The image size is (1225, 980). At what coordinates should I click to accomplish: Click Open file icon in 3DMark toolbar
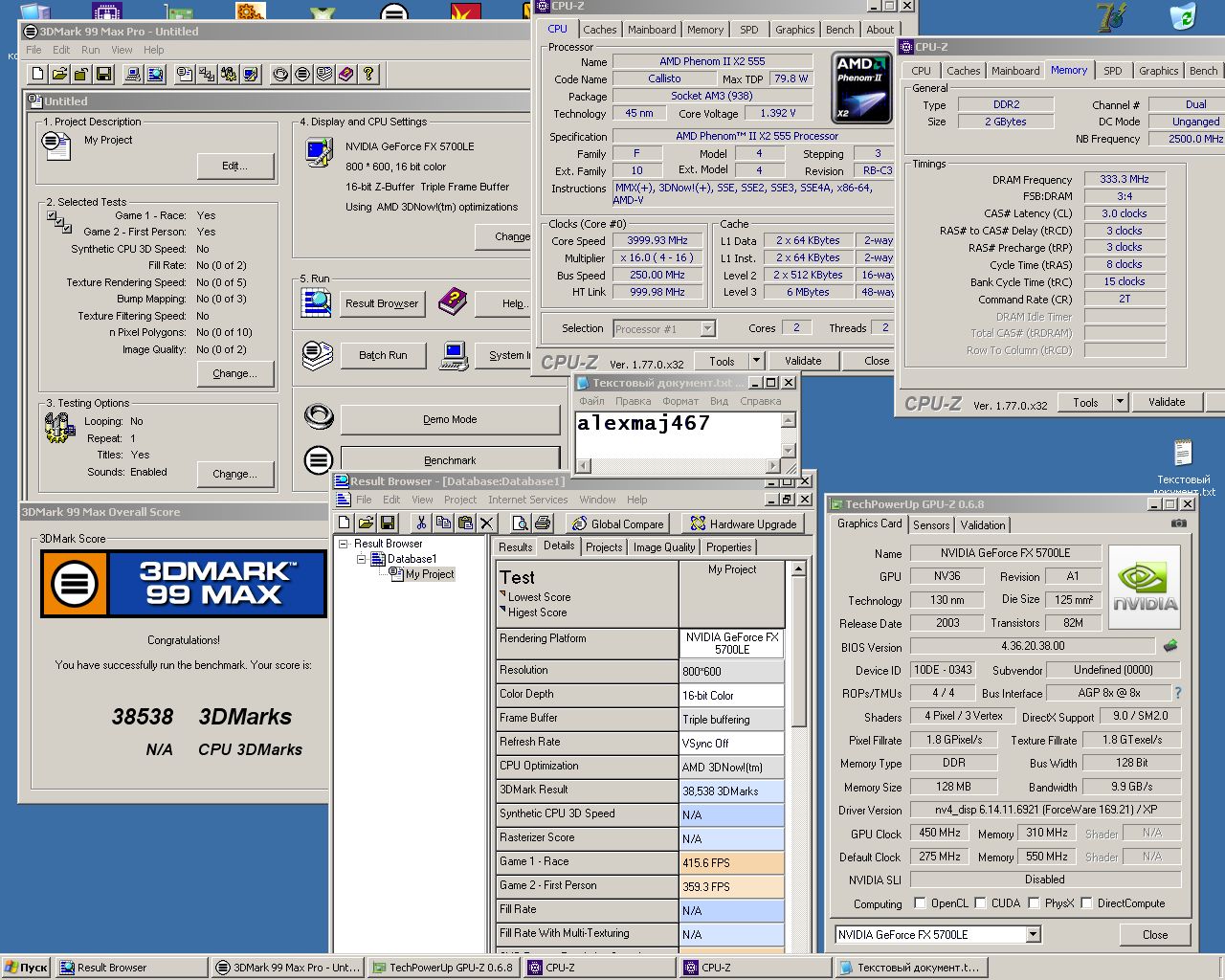tap(59, 74)
